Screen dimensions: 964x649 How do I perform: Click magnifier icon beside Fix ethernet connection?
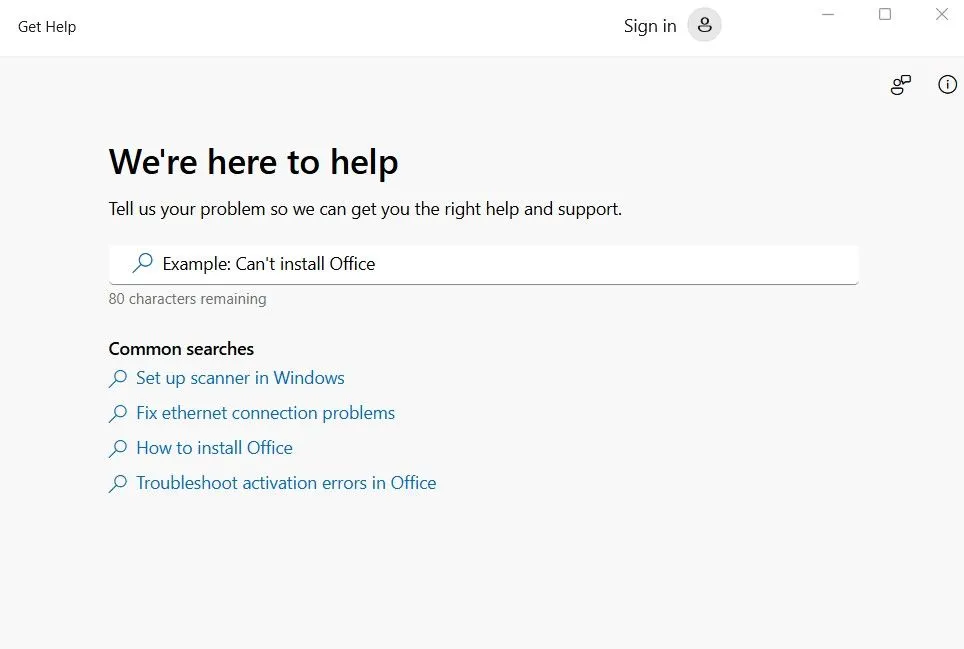(x=117, y=413)
